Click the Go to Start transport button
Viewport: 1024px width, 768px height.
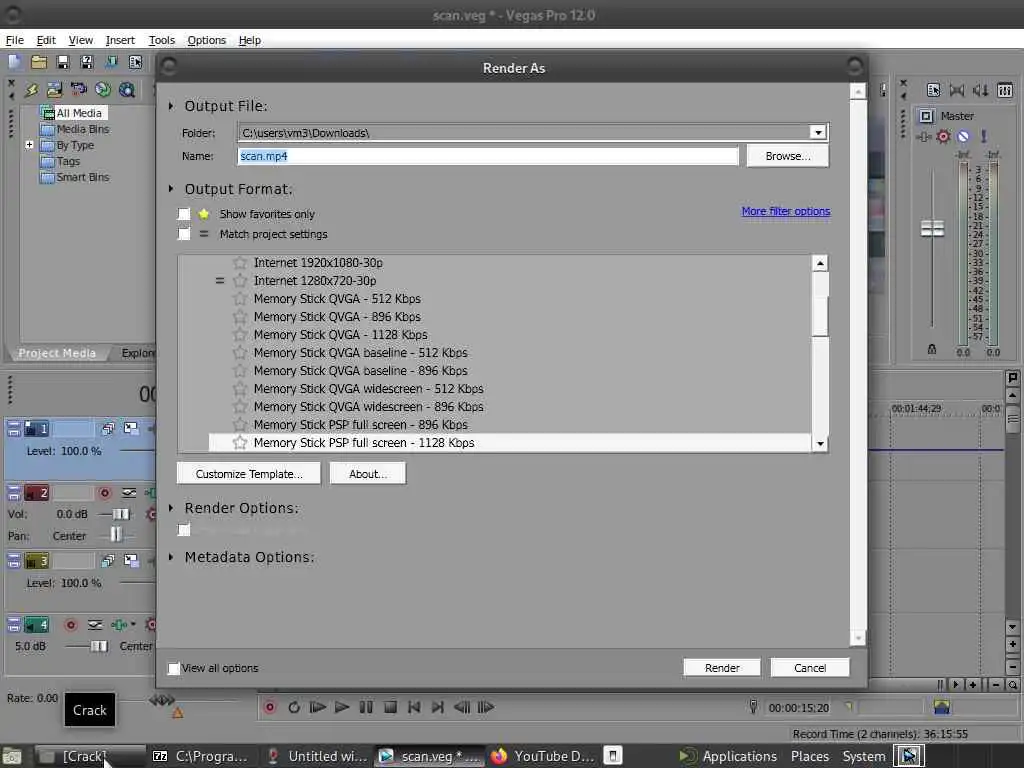(x=414, y=707)
